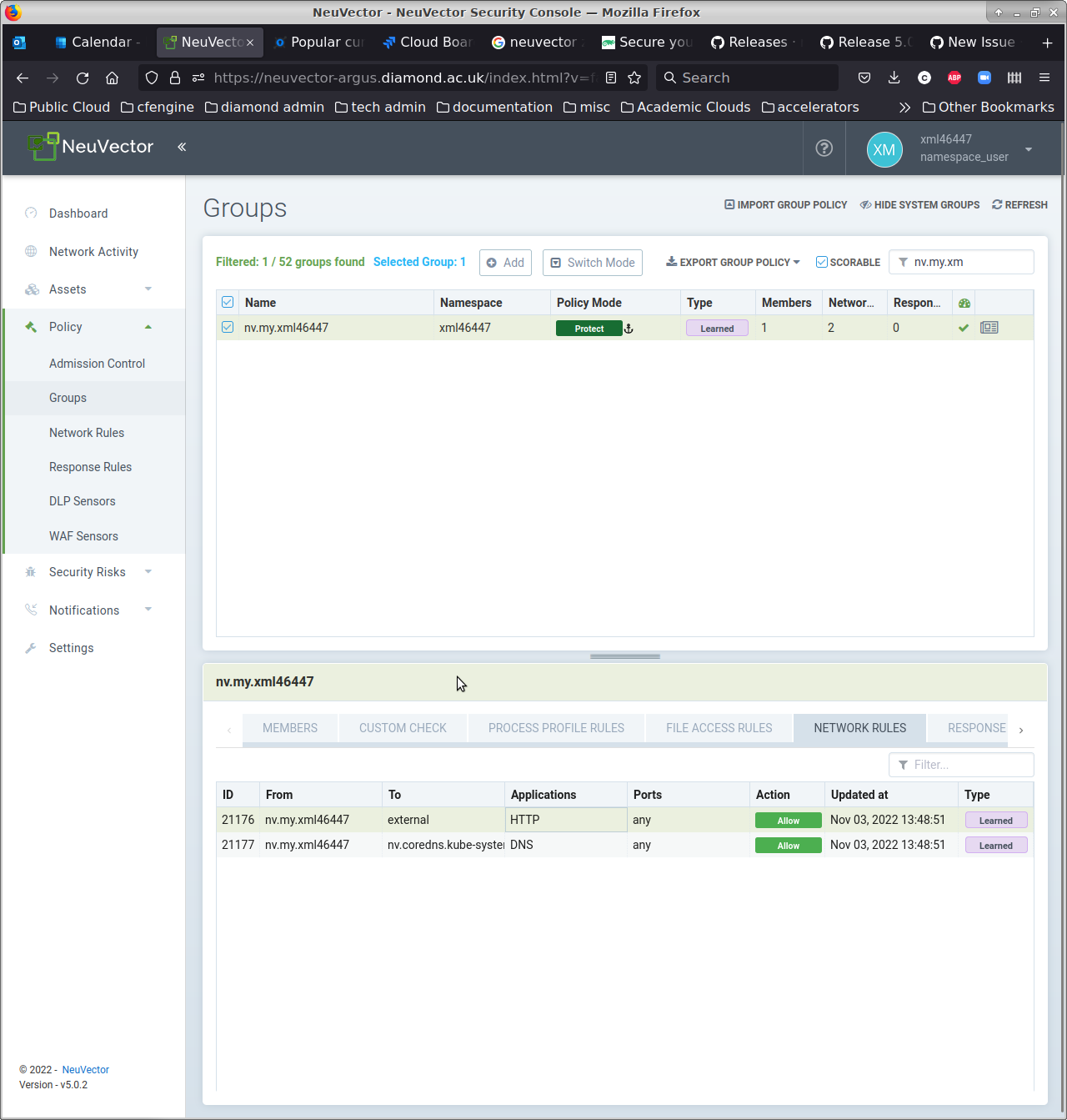
Task: Switch to the File Access Rules tab
Action: point(718,728)
